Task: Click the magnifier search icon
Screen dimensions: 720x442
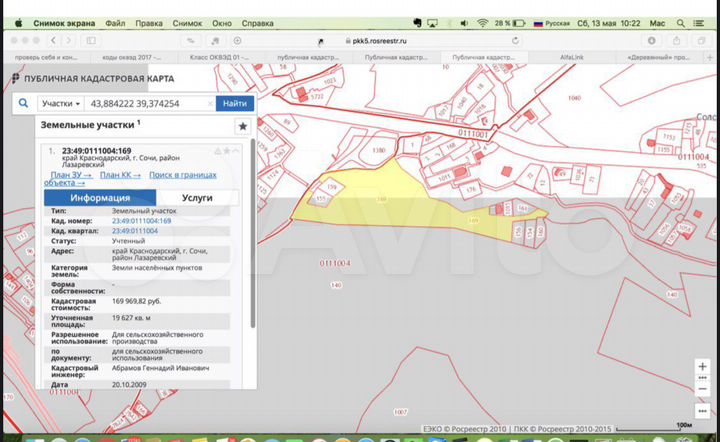Action: 20,103
